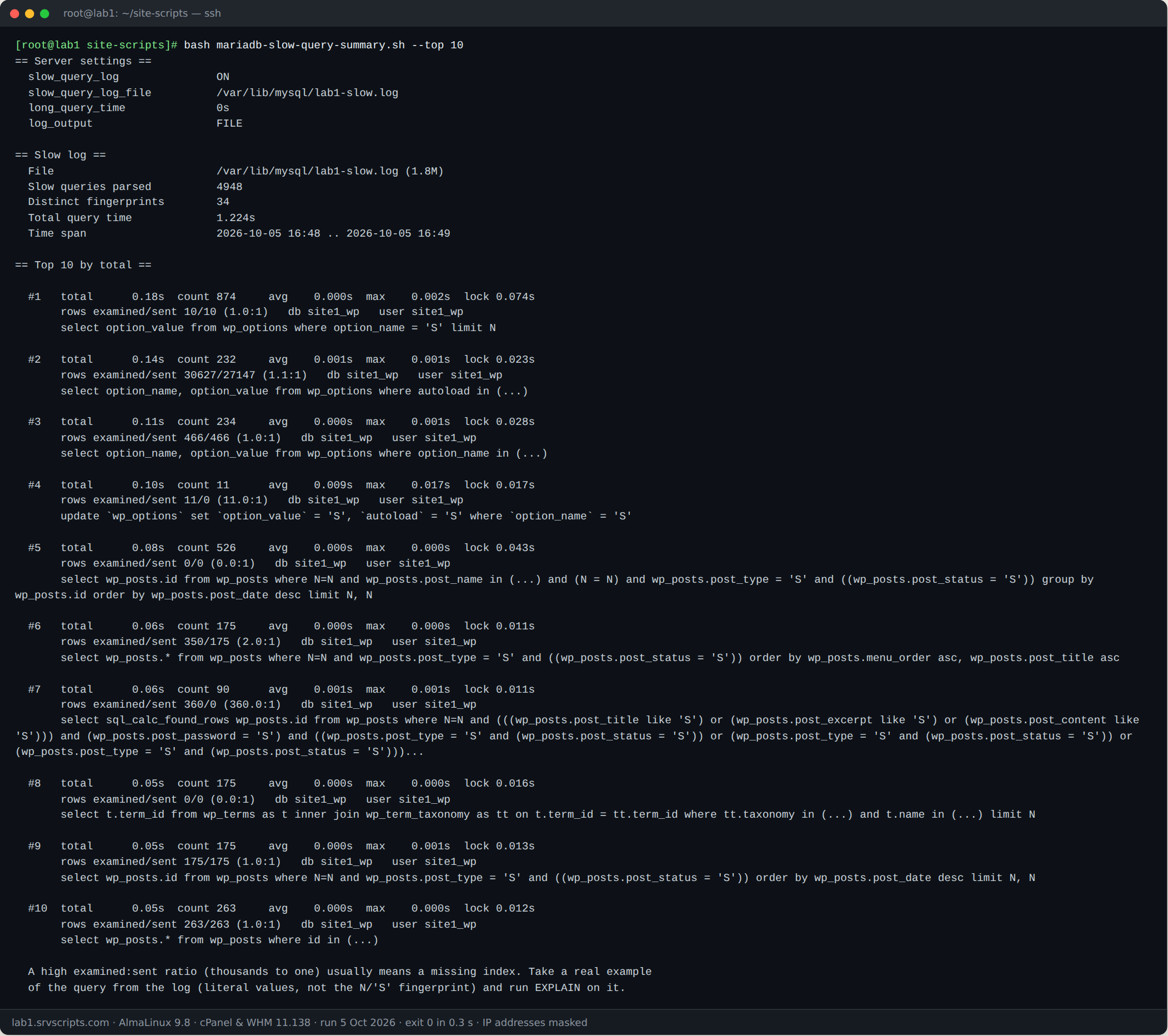Click 'count 874' in query #1
Image resolution: width=1168 pixels, height=1036 pixels.
click(206, 297)
